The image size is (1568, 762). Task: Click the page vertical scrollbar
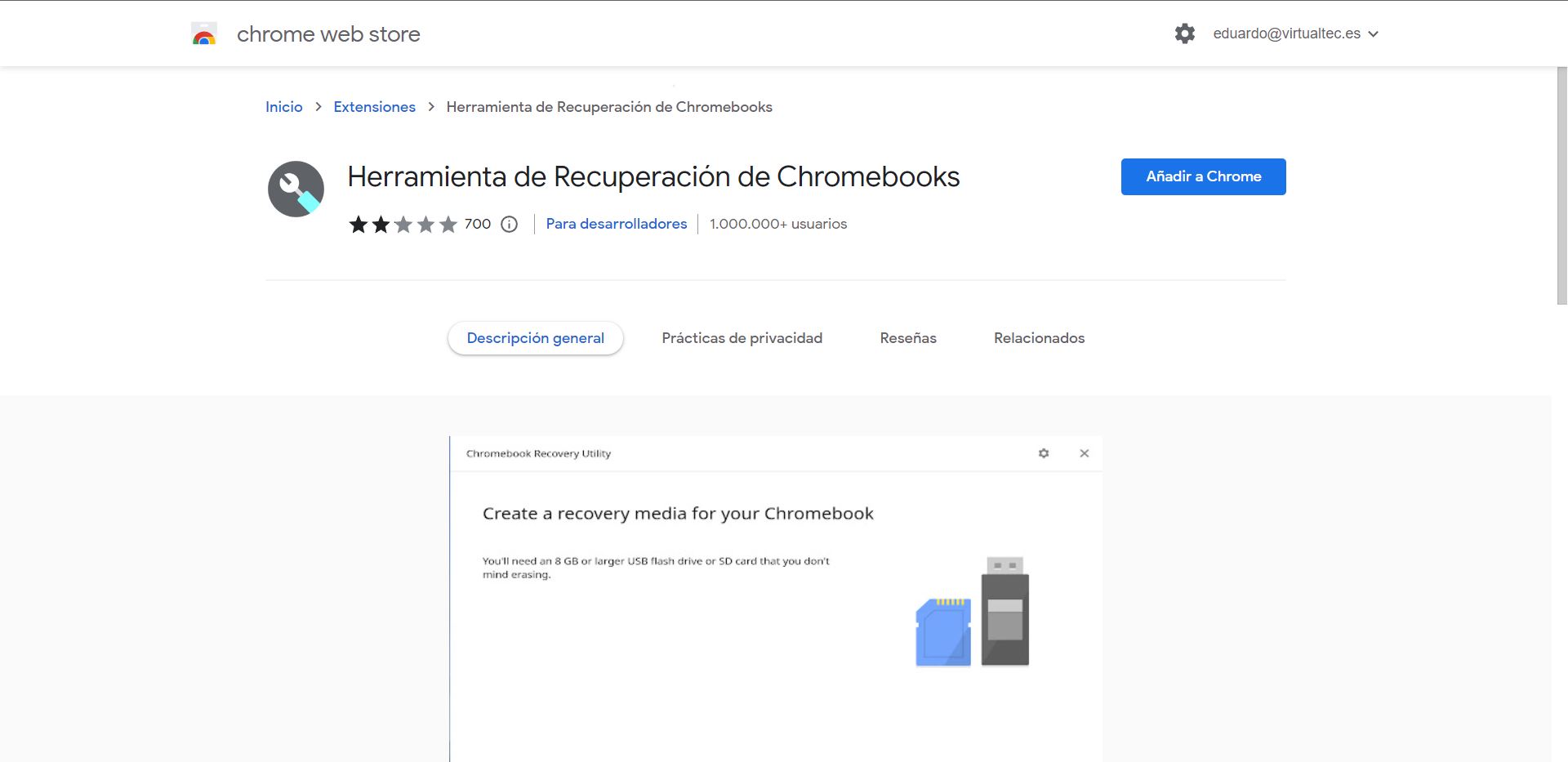pos(1561,186)
